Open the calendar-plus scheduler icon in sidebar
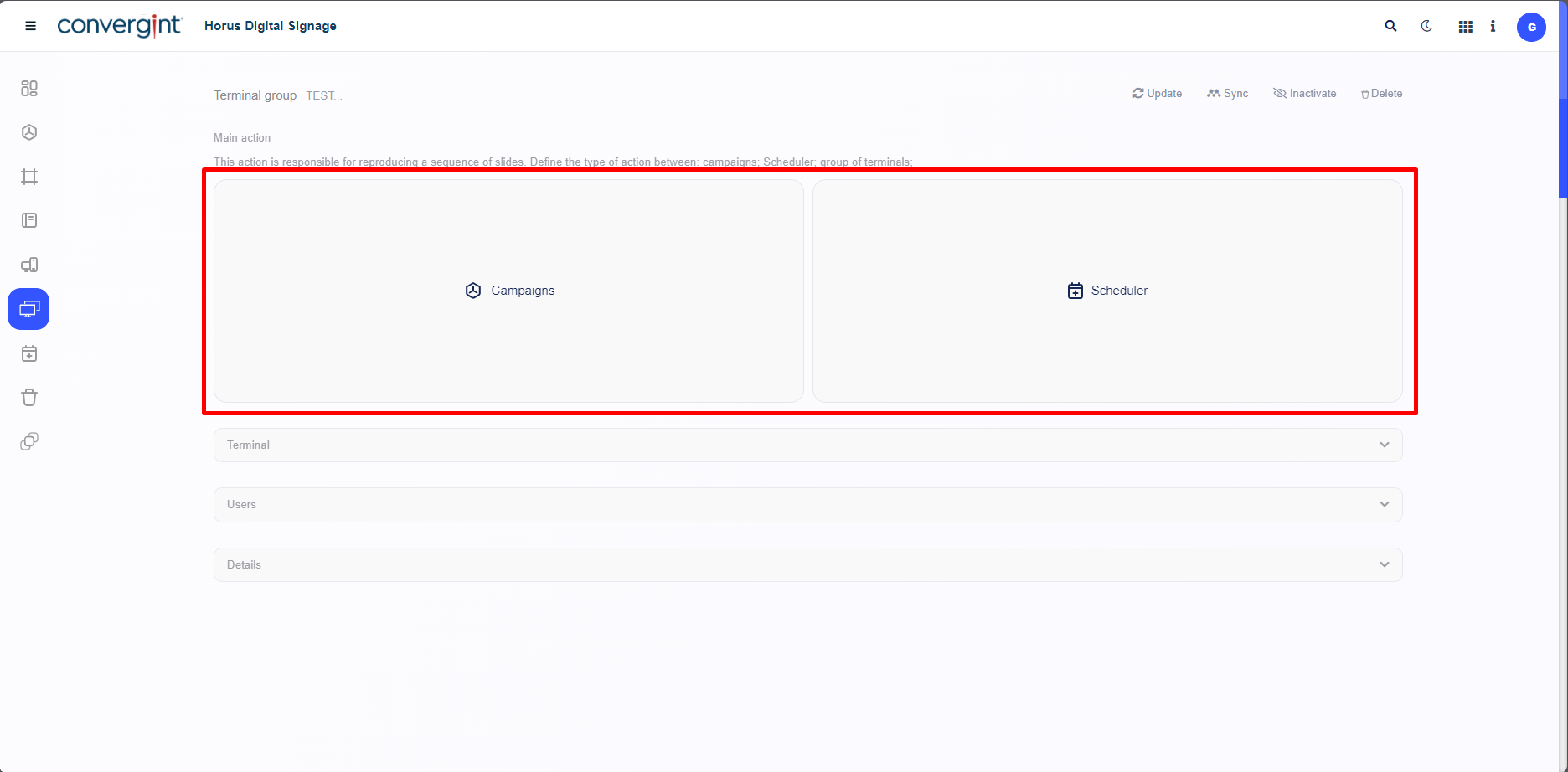 click(x=29, y=354)
